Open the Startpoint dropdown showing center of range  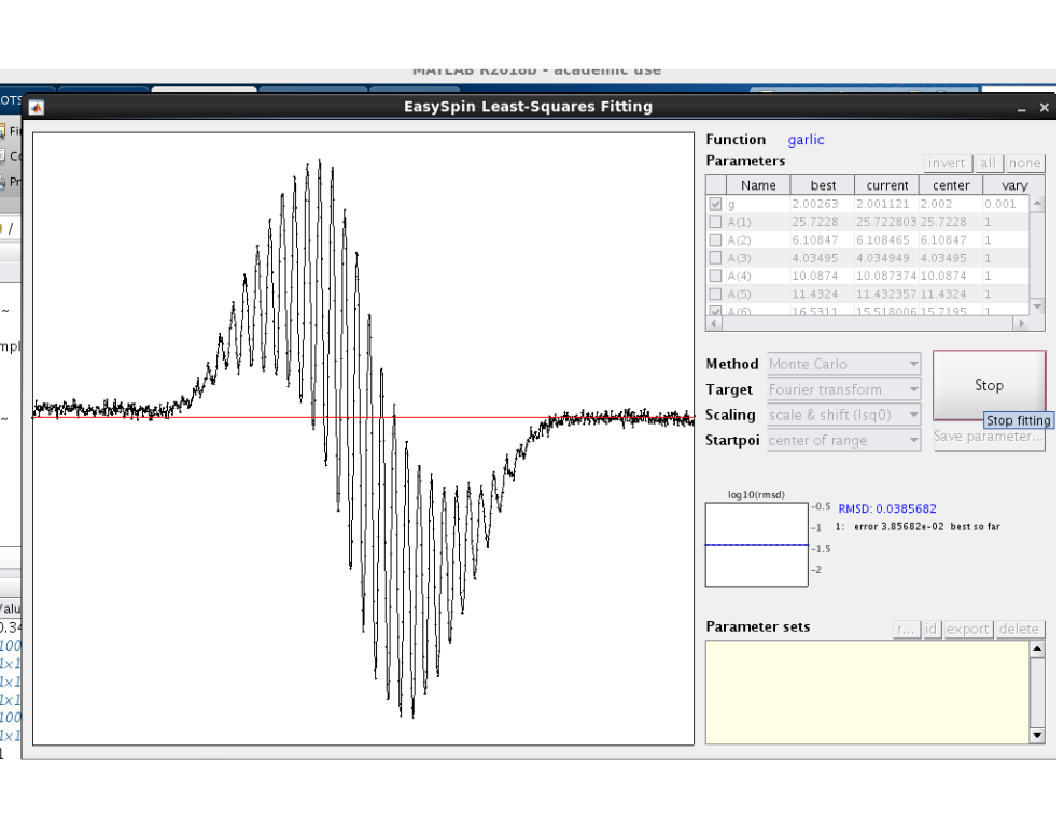click(x=844, y=440)
